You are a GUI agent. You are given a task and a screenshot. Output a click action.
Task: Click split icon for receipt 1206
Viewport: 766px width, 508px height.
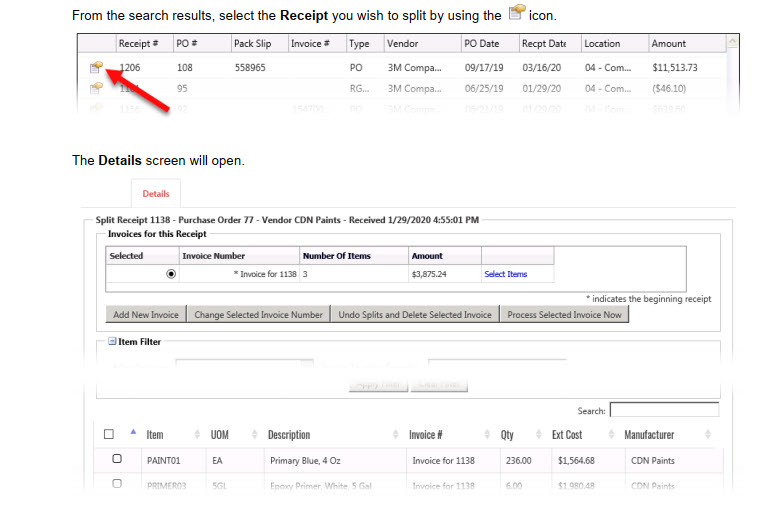point(96,67)
